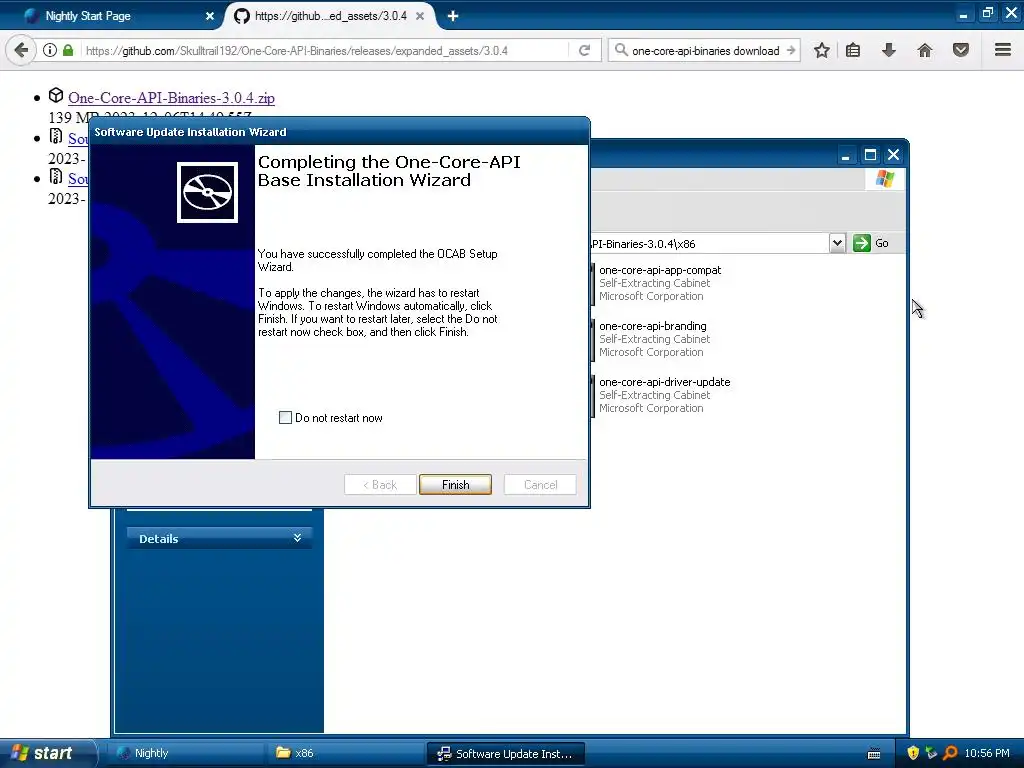Viewport: 1024px width, 768px height.
Task: Click the wizard disc setup icon
Action: [x=207, y=193]
